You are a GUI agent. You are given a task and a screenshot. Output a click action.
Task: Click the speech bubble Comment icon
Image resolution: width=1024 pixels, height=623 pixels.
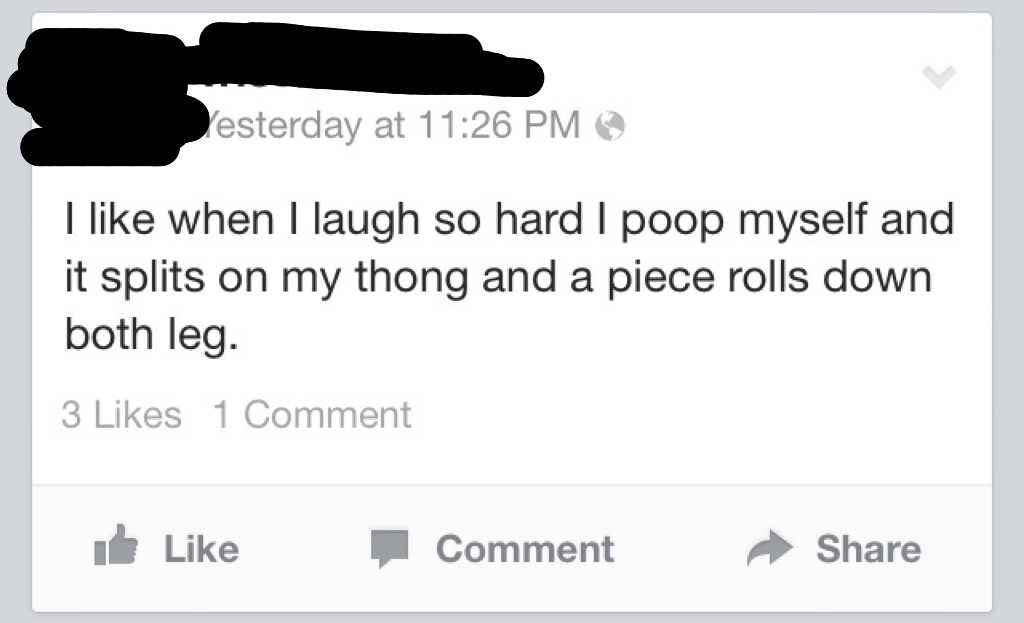click(x=389, y=548)
